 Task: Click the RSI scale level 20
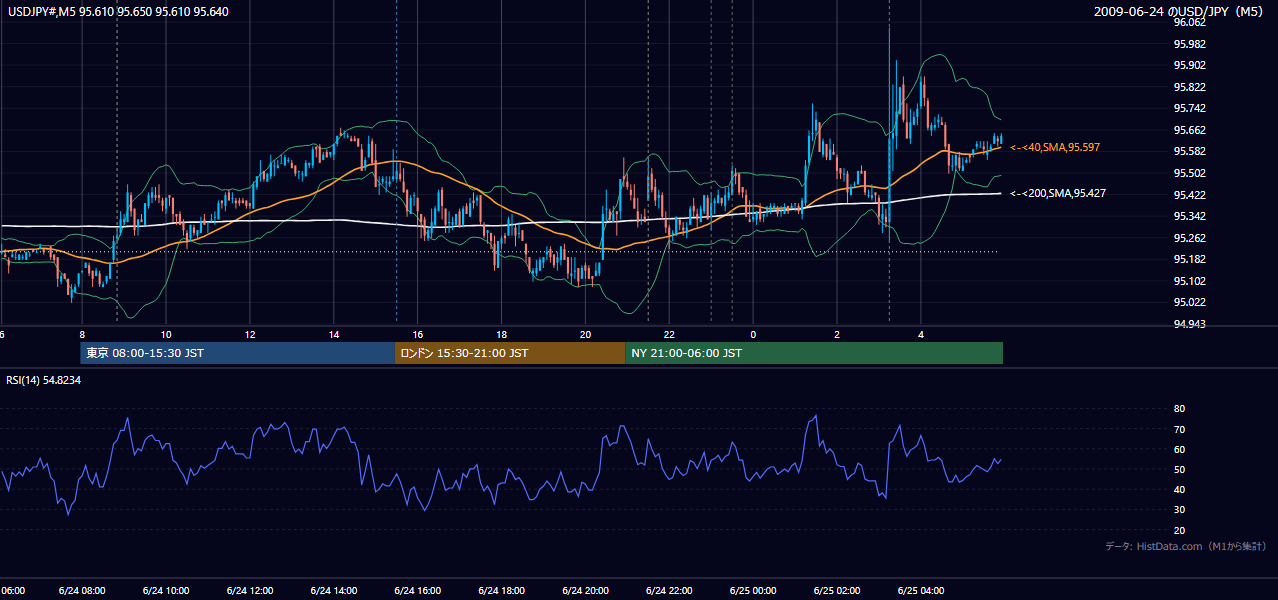tap(1179, 530)
